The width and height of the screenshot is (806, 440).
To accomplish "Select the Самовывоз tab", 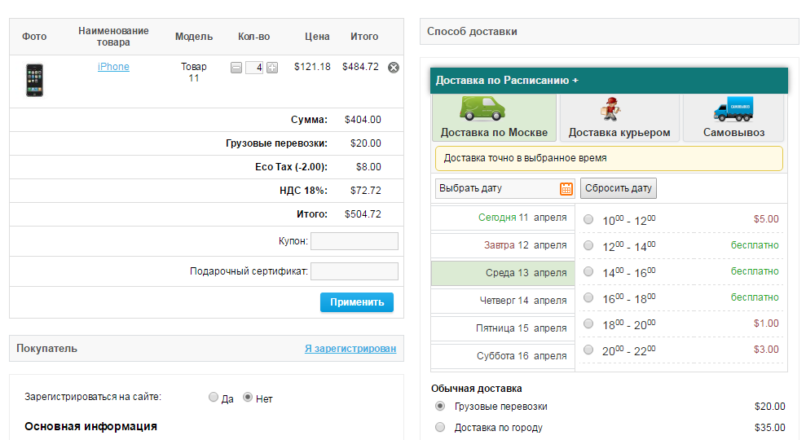I will coord(734,118).
